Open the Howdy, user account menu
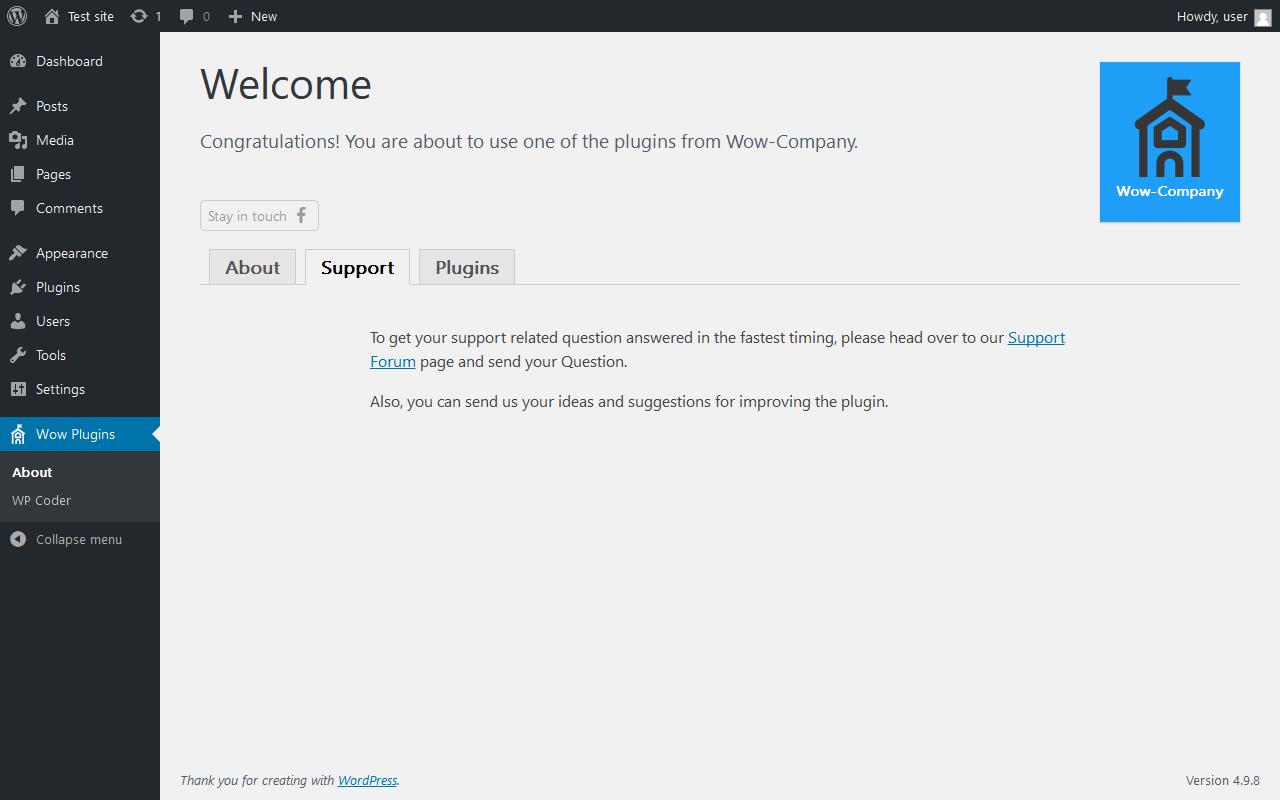This screenshot has width=1280, height=800. click(x=1224, y=16)
